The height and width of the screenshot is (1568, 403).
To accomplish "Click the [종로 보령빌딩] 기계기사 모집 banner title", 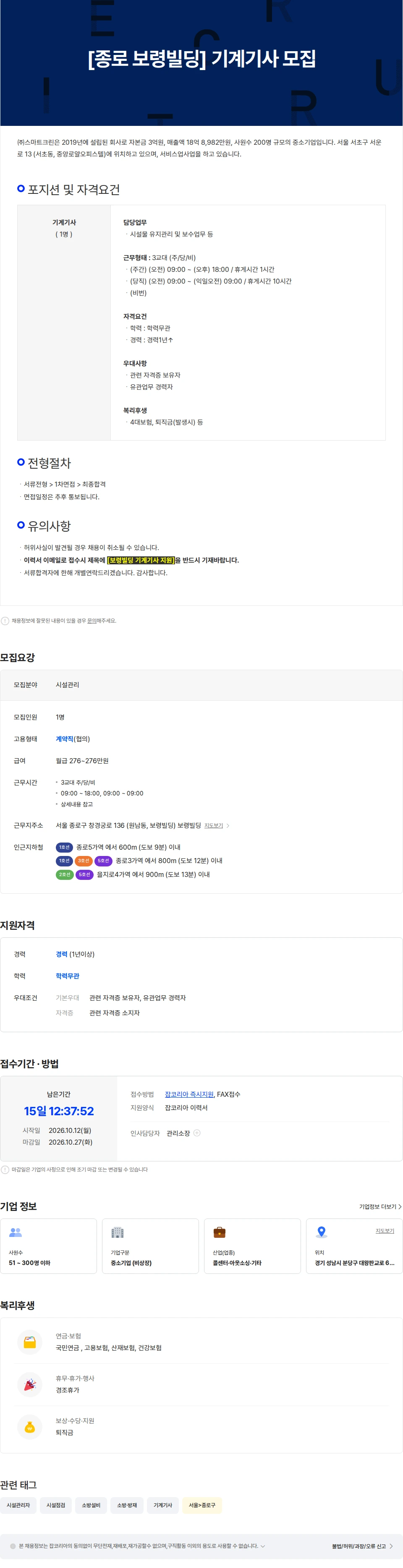I will point(201,58).
